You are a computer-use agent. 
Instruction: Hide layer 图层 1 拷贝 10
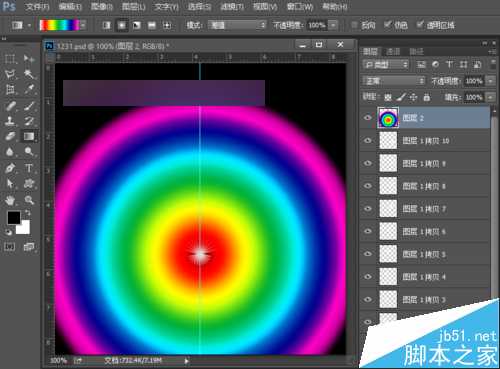(x=368, y=140)
